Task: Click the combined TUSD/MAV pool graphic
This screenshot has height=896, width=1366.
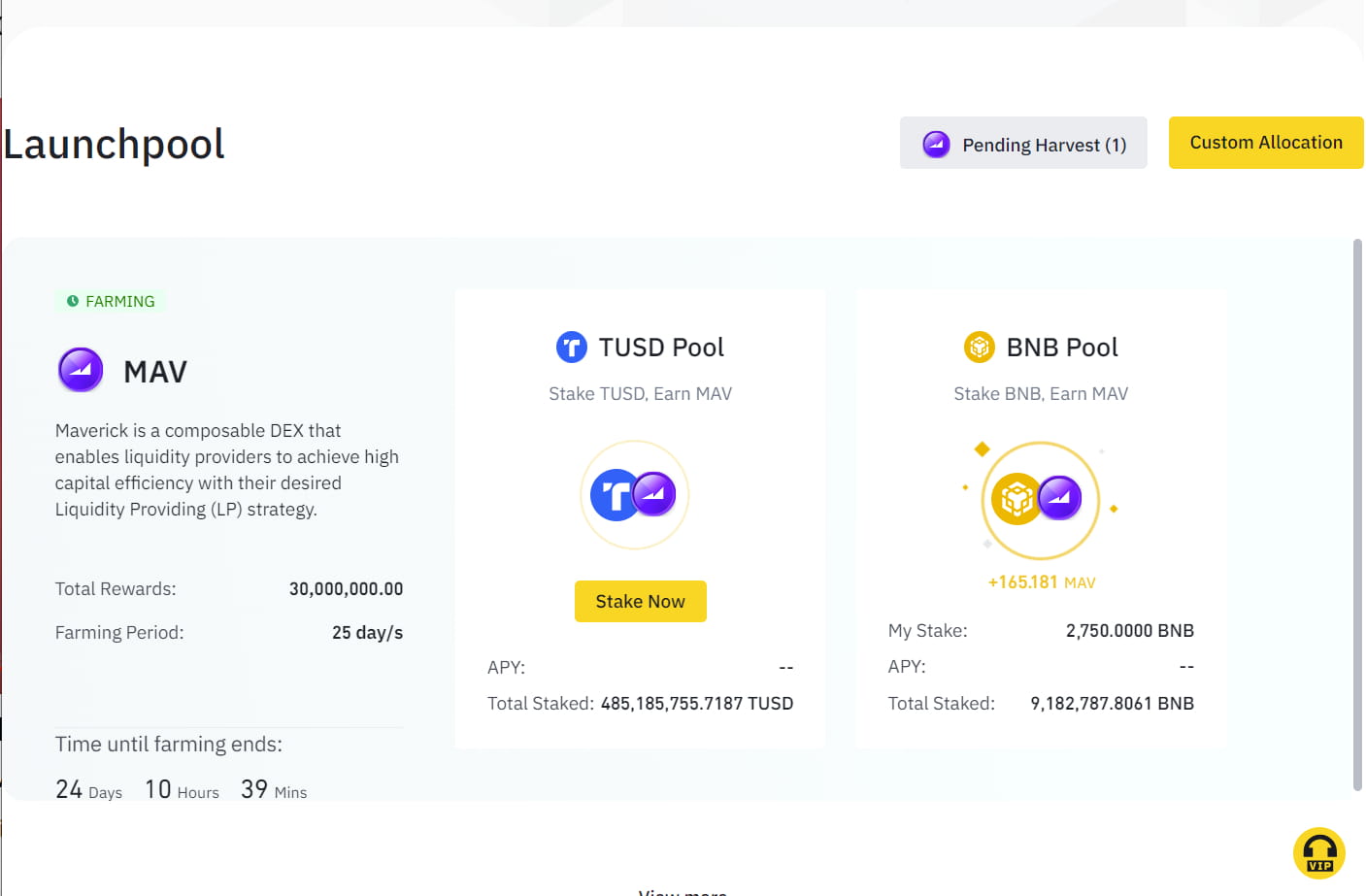Action: pos(634,495)
